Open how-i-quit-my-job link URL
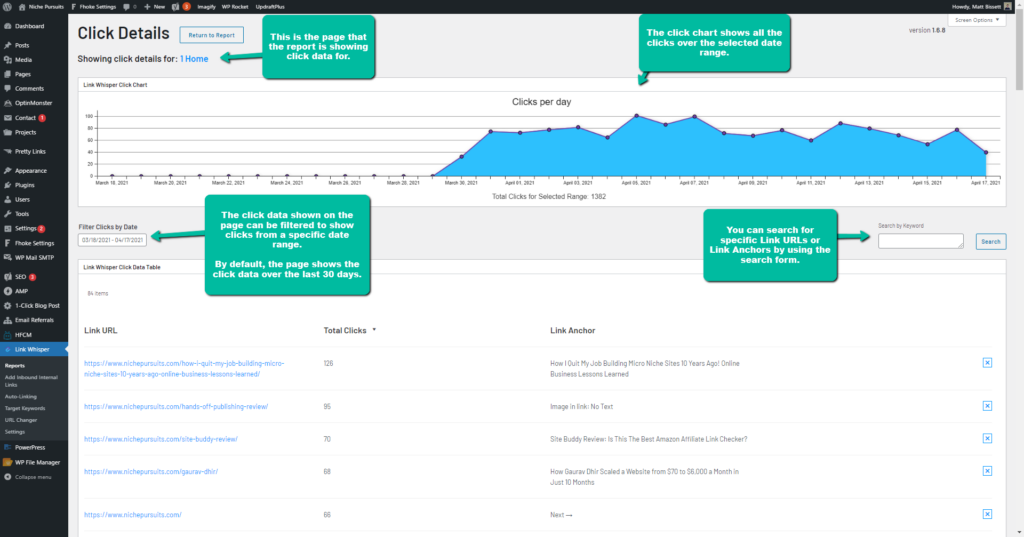 click(184, 368)
